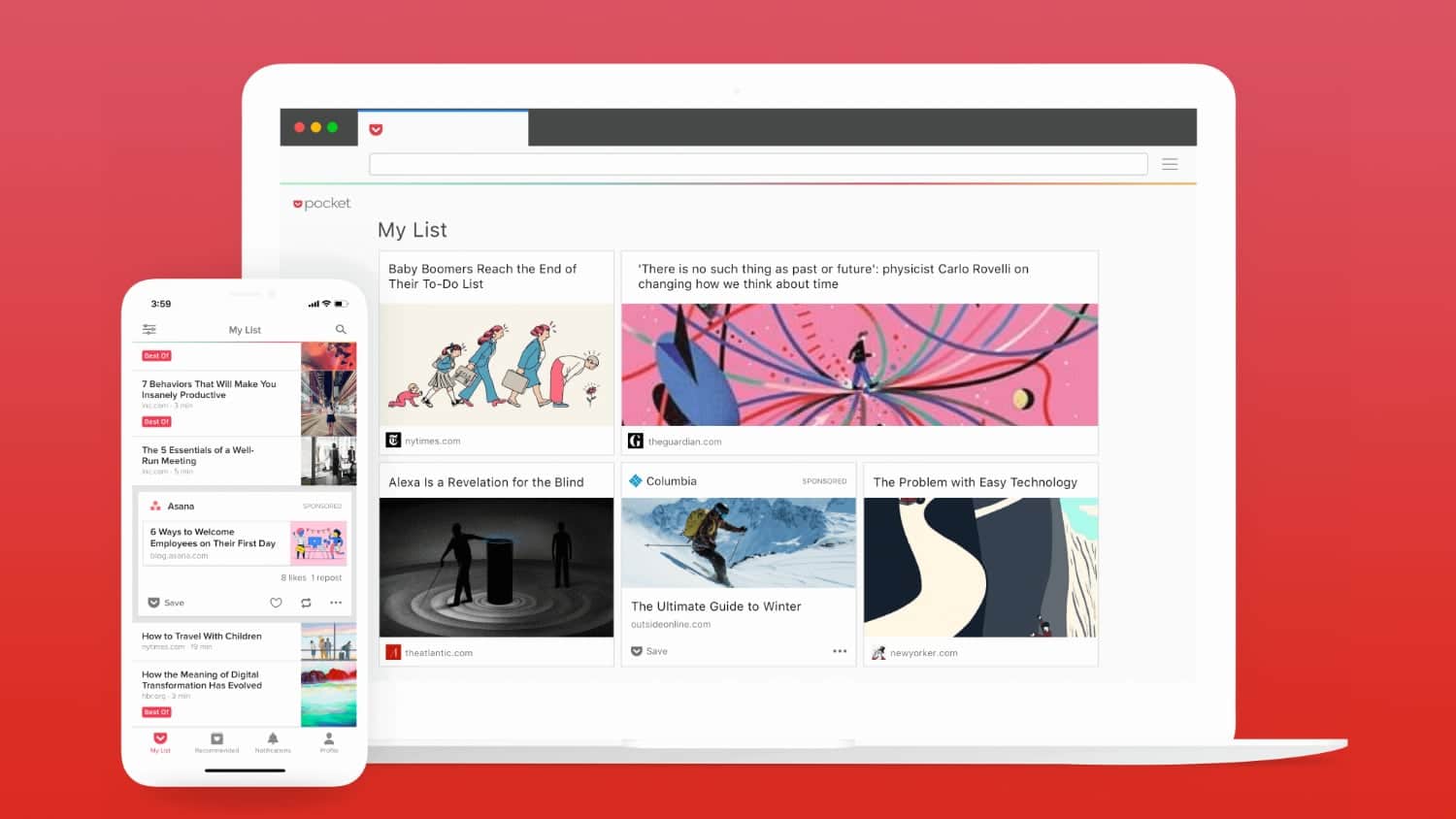Click the browser address bar

pos(758,164)
